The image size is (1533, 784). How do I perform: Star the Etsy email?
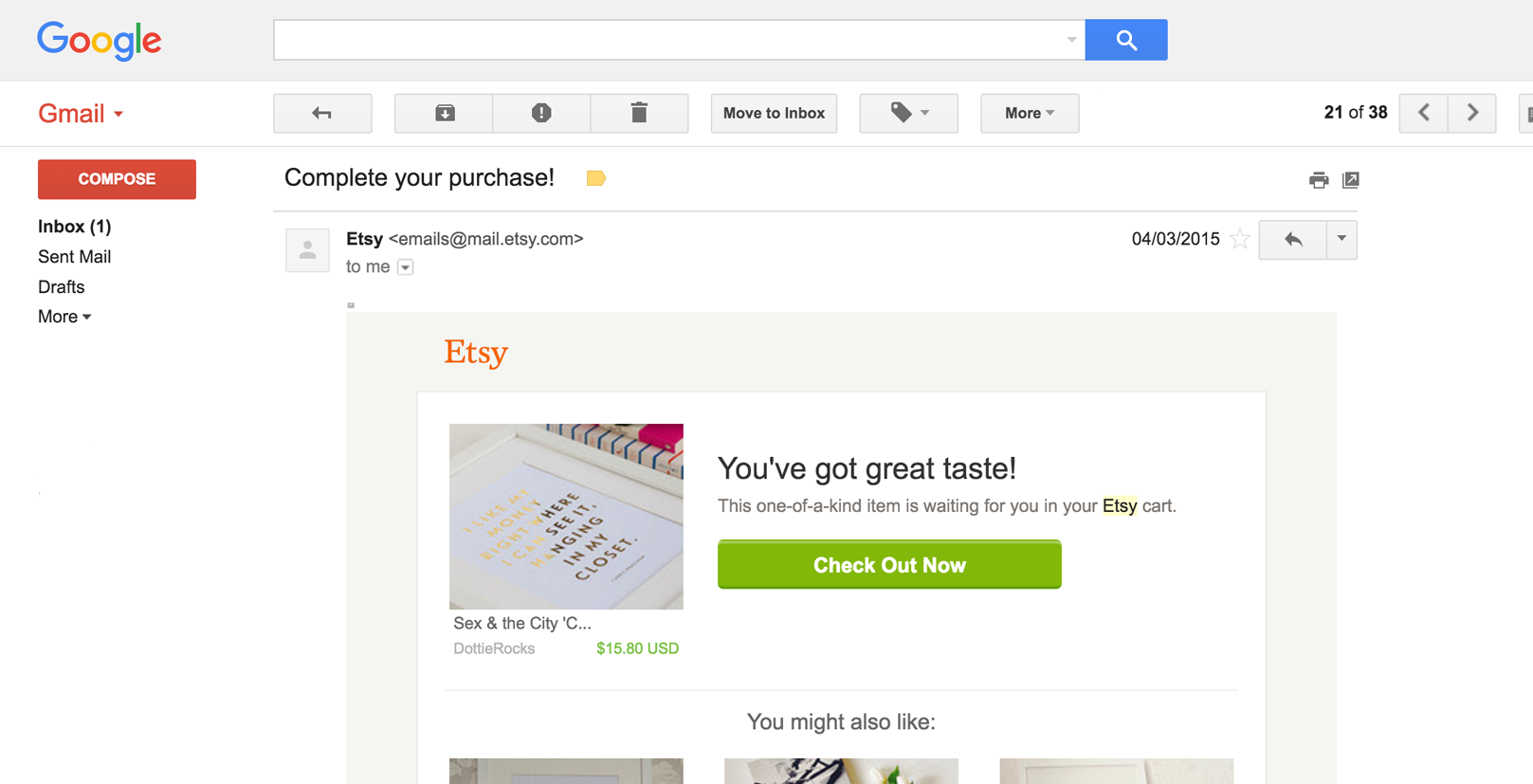tap(1239, 239)
